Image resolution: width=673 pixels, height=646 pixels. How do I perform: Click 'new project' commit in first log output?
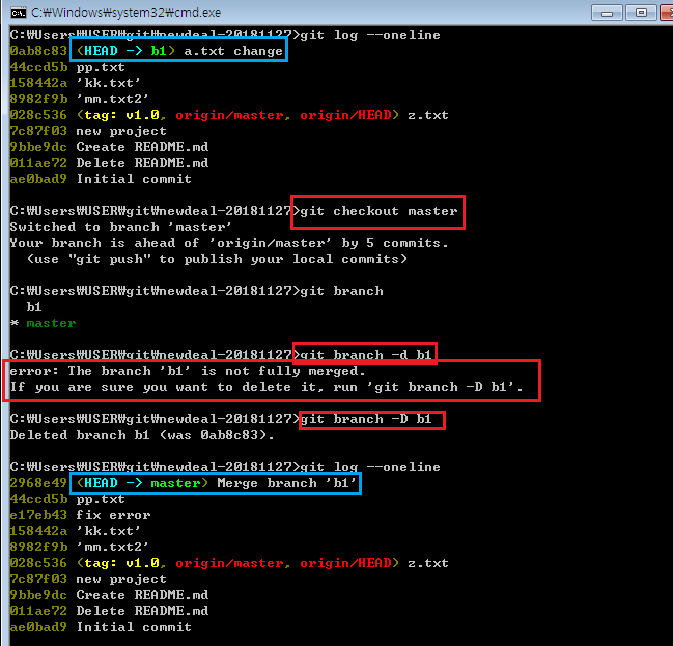click(121, 131)
